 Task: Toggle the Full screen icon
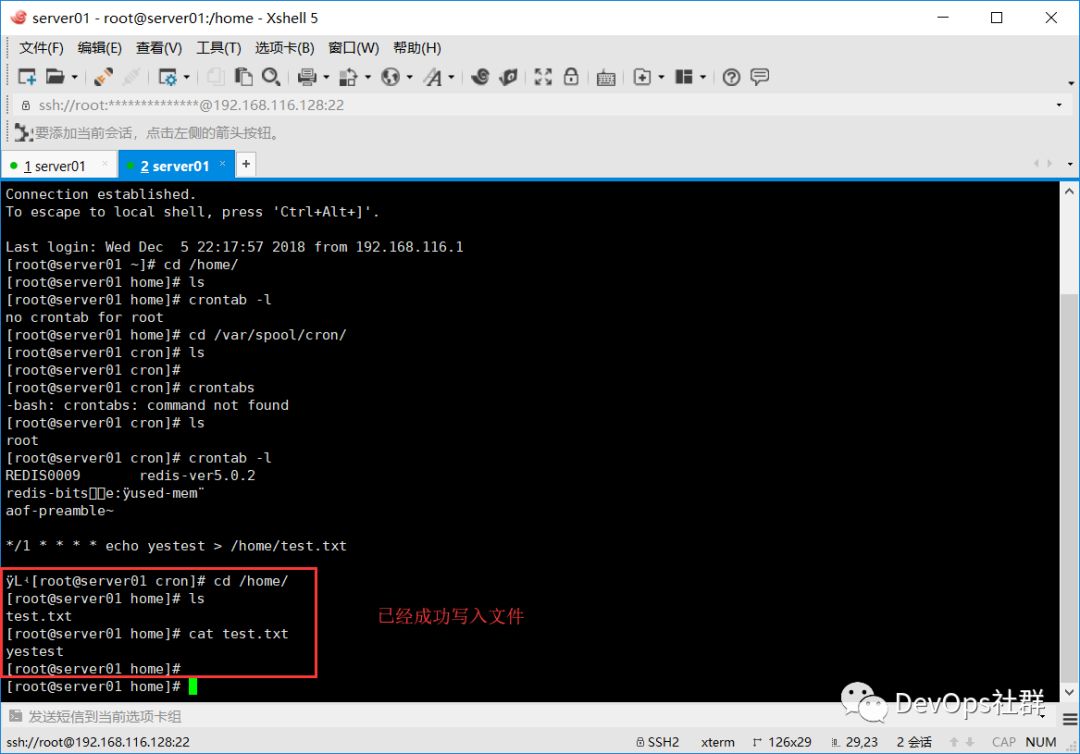(x=543, y=77)
